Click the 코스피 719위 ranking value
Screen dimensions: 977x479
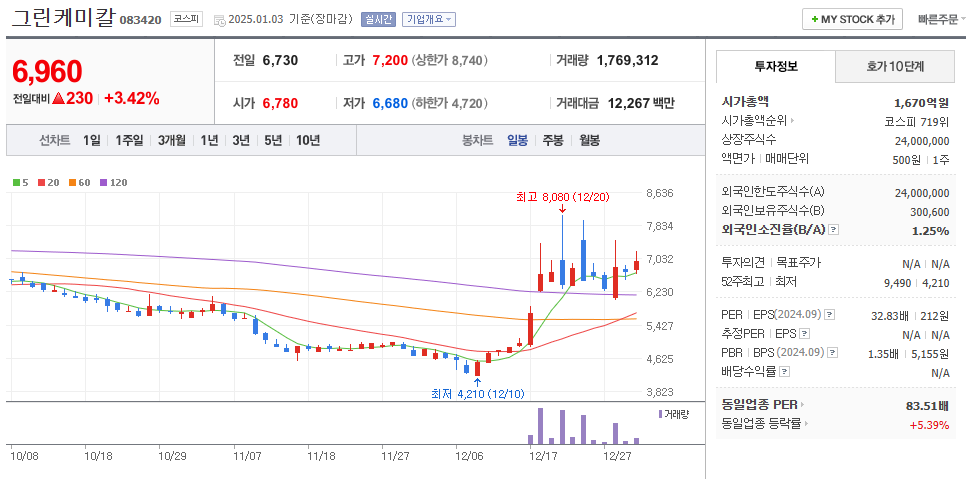(x=917, y=122)
